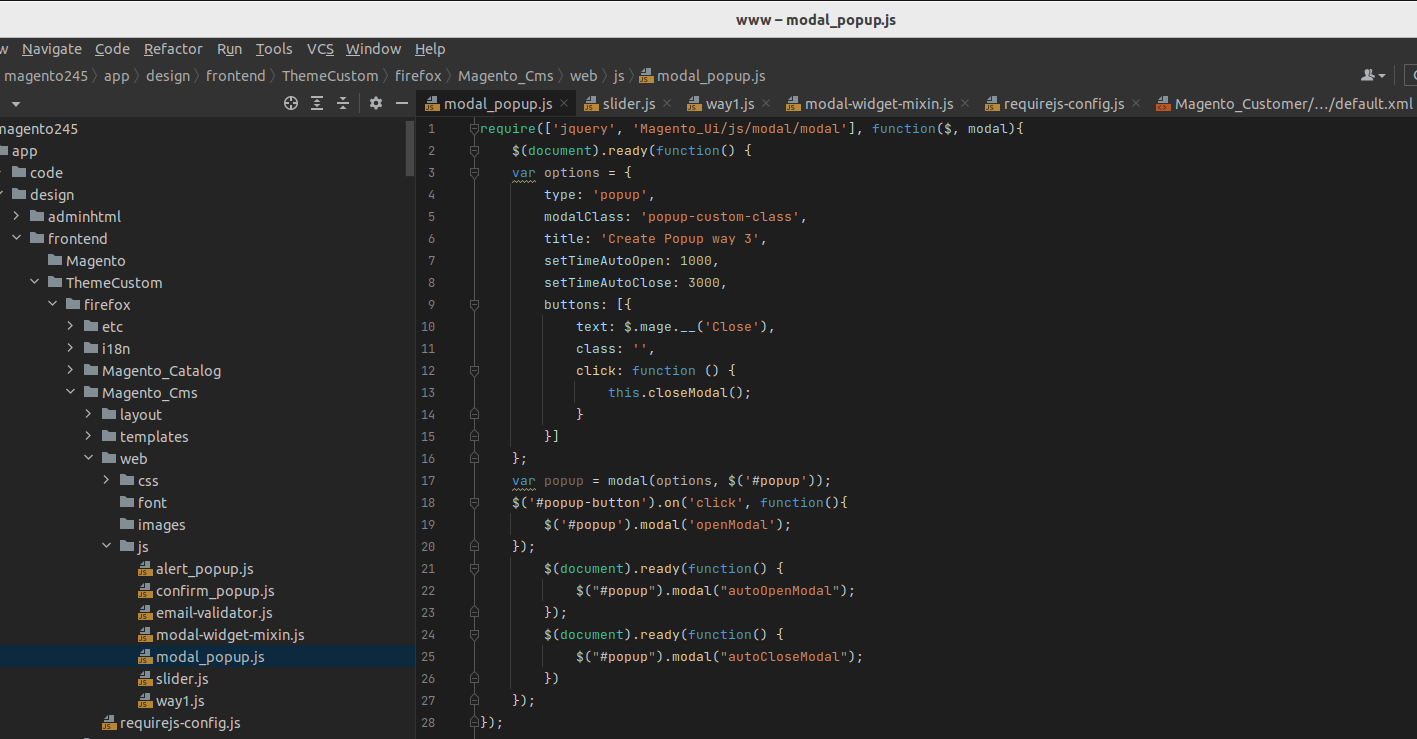
Task: Open the Window menu
Action: pos(373,49)
